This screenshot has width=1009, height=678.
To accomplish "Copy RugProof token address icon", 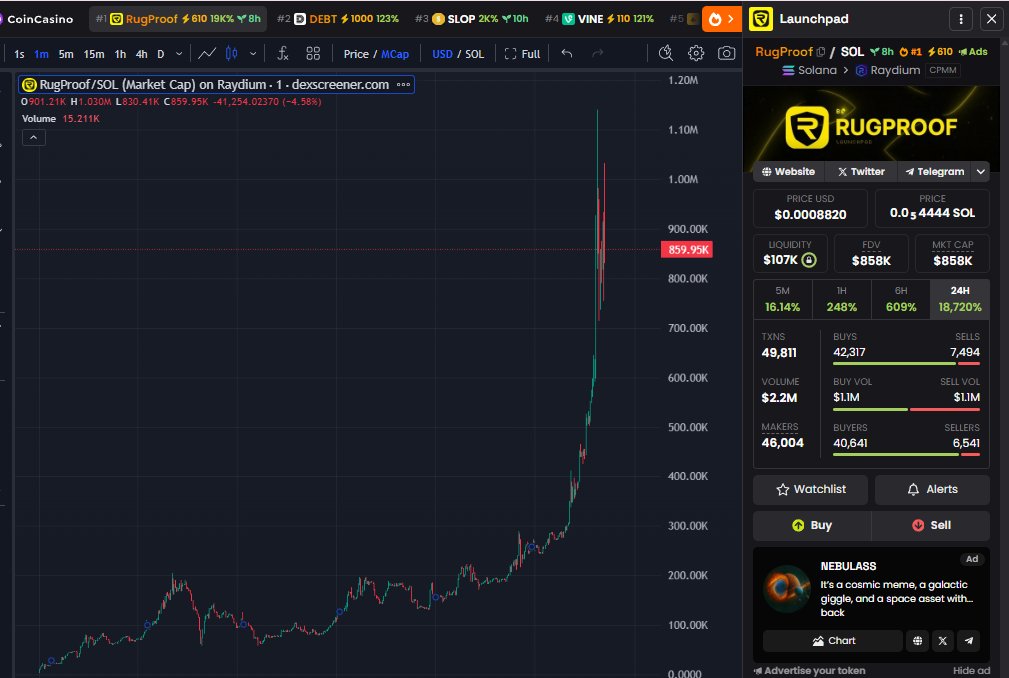I will 820,51.
